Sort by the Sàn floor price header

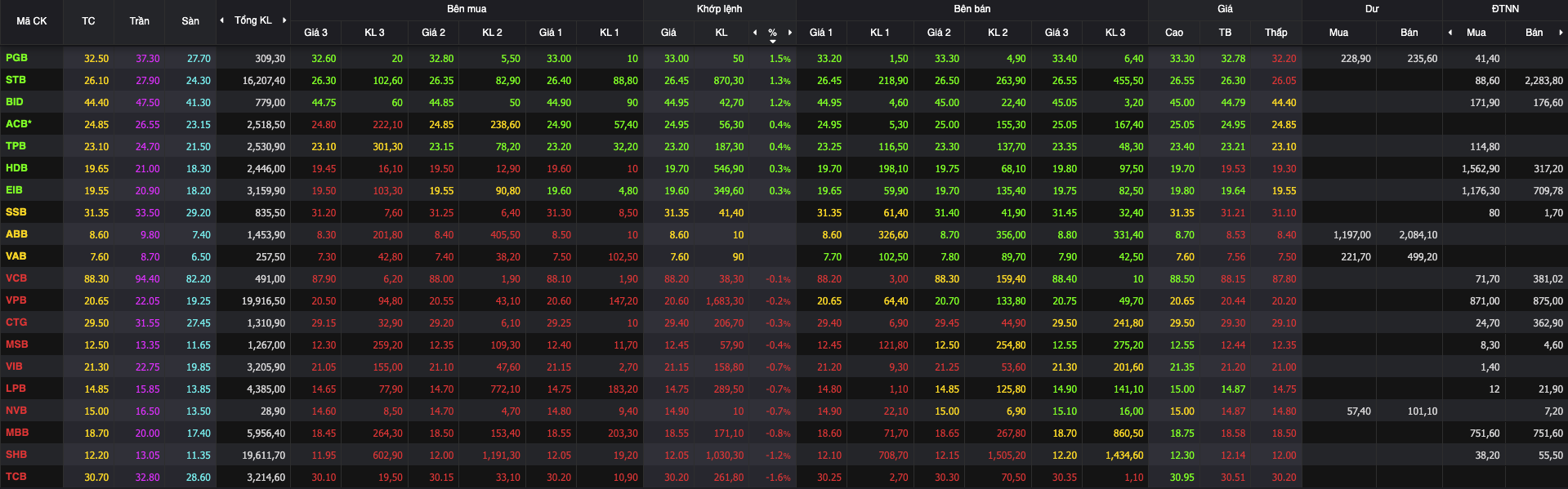pyautogui.click(x=190, y=21)
